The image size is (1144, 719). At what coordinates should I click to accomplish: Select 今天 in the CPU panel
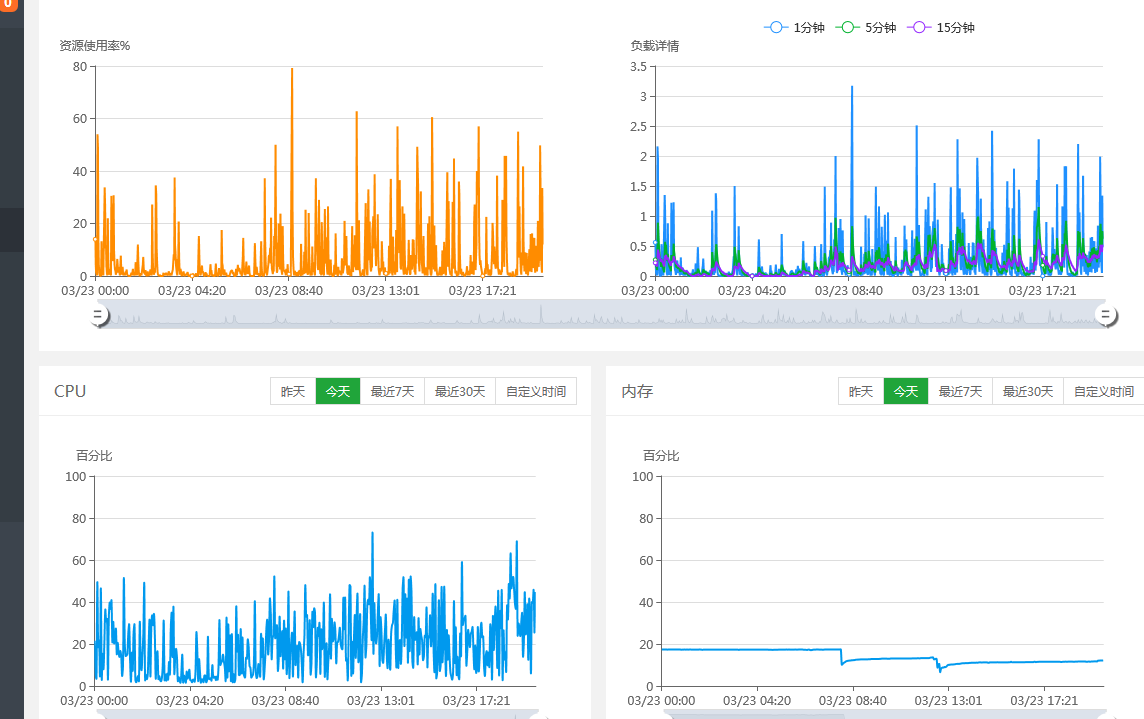pos(337,392)
